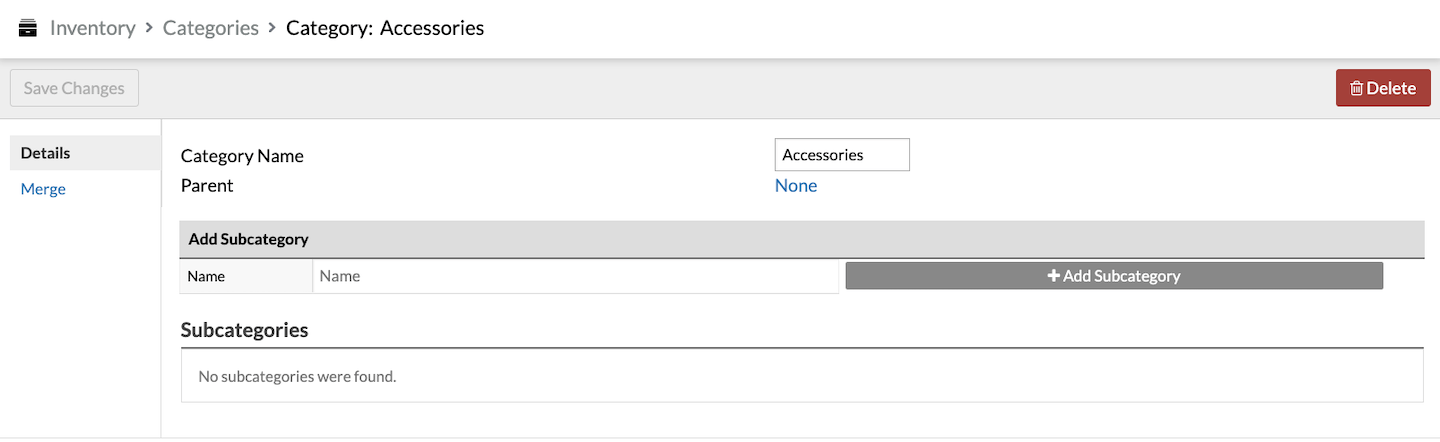Click the 'No subcategories were found' message
1440x442 pixels.
(x=297, y=377)
